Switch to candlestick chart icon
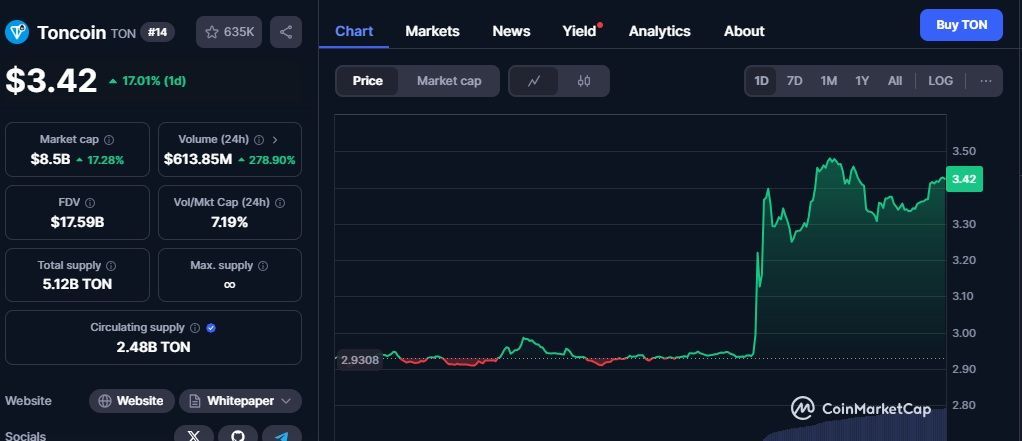Viewport: 1022px width, 441px height. coord(584,81)
